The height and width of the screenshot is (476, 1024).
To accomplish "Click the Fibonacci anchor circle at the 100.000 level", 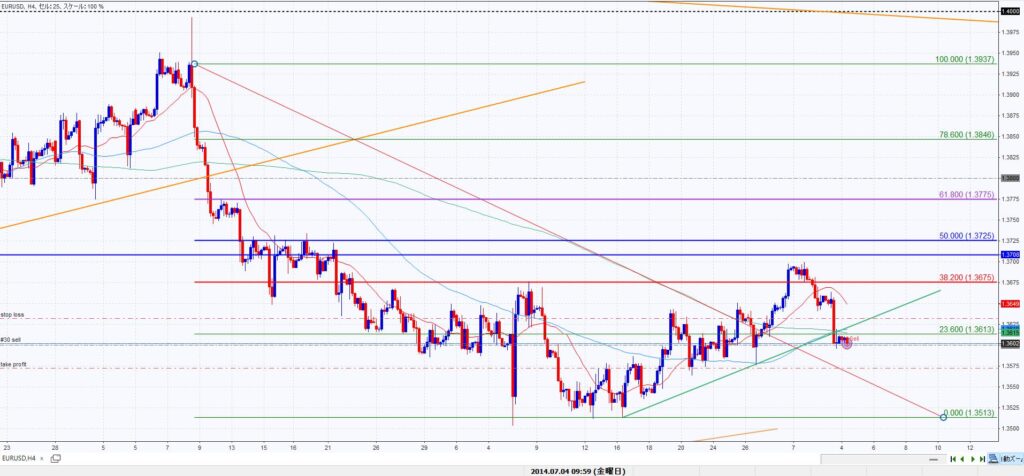I will pyautogui.click(x=195, y=64).
